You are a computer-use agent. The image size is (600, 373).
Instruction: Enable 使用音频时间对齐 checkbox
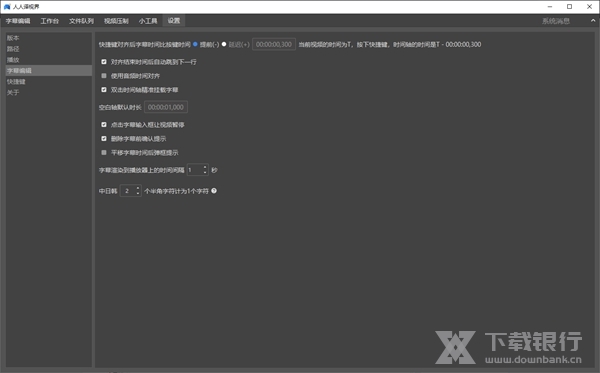coord(104,76)
